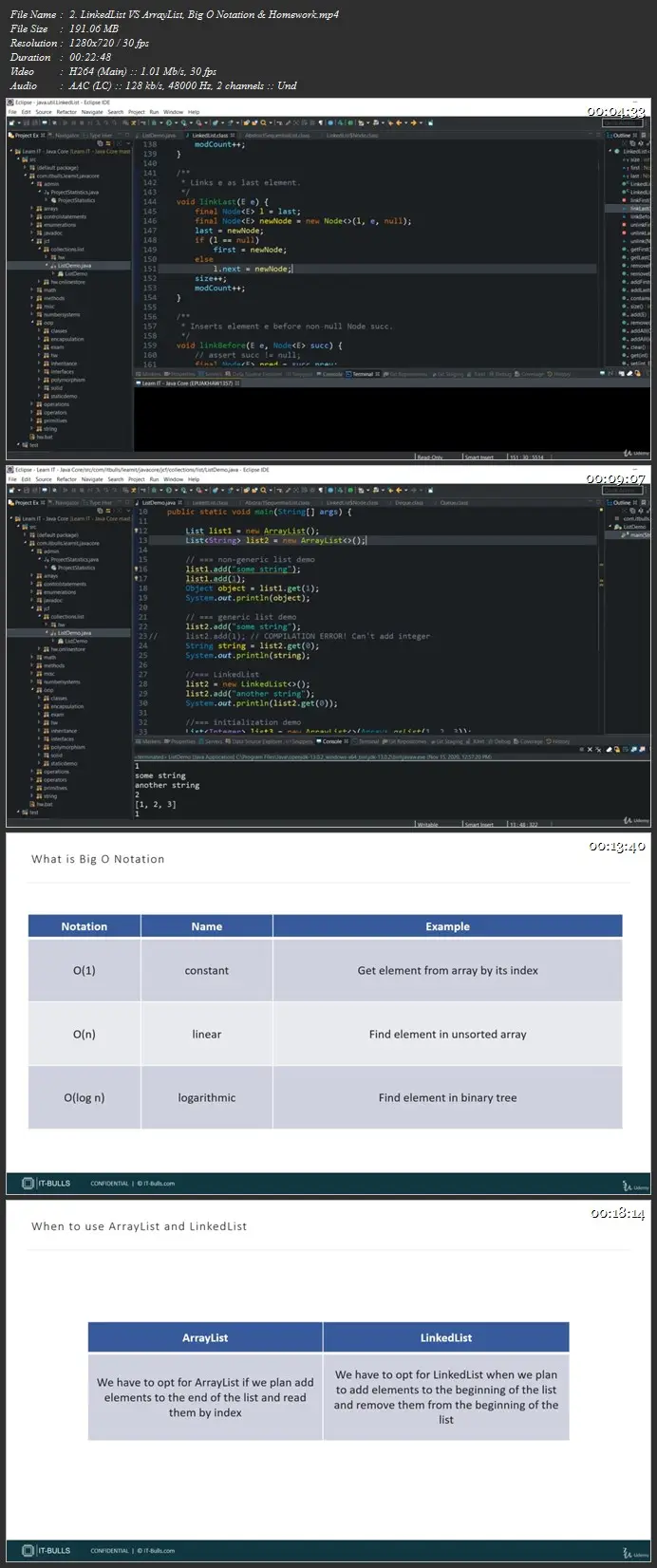657x1568 pixels.
Task: Click IT-Bulls.com link on ArrayList slide
Action: 158,1551
